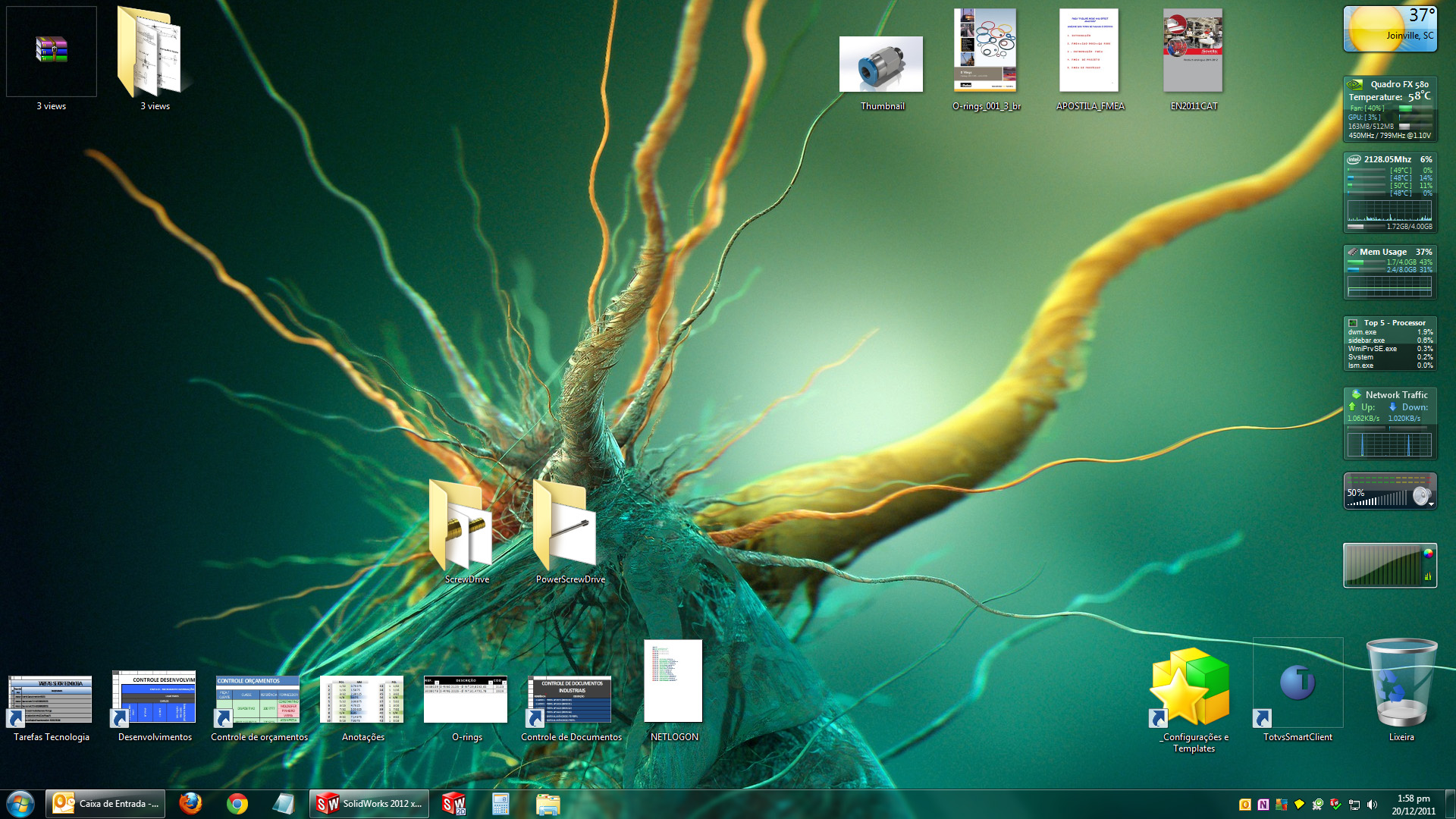Click the Windows Start orb

(20, 804)
